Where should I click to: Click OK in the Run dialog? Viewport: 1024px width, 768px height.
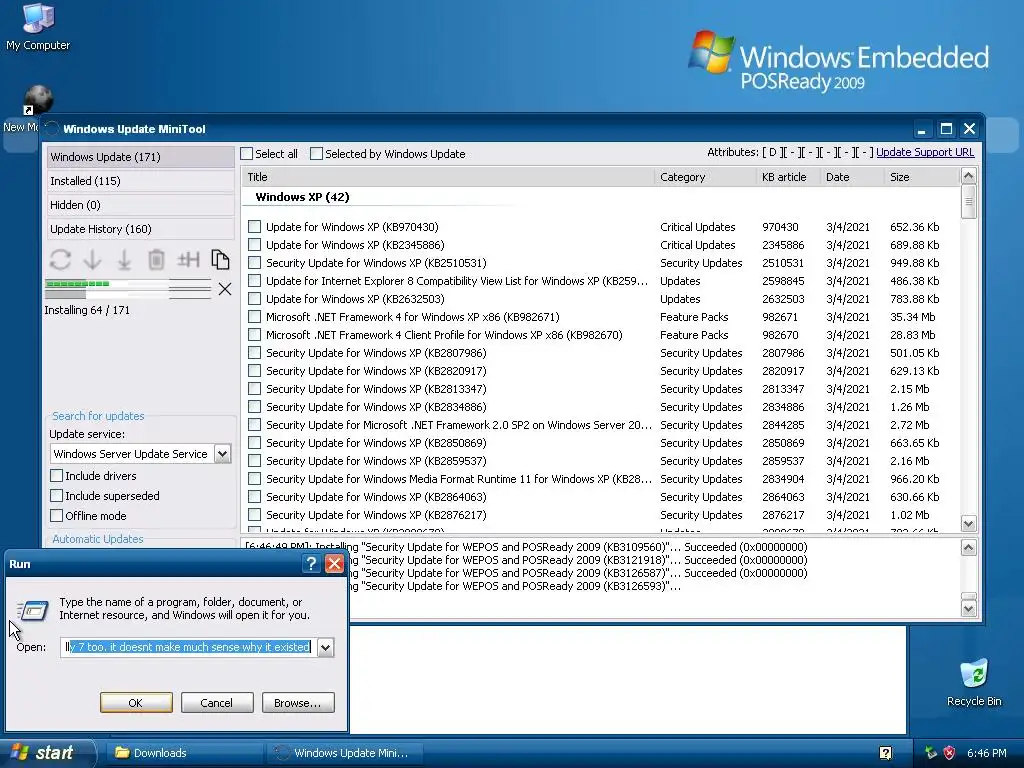point(136,703)
